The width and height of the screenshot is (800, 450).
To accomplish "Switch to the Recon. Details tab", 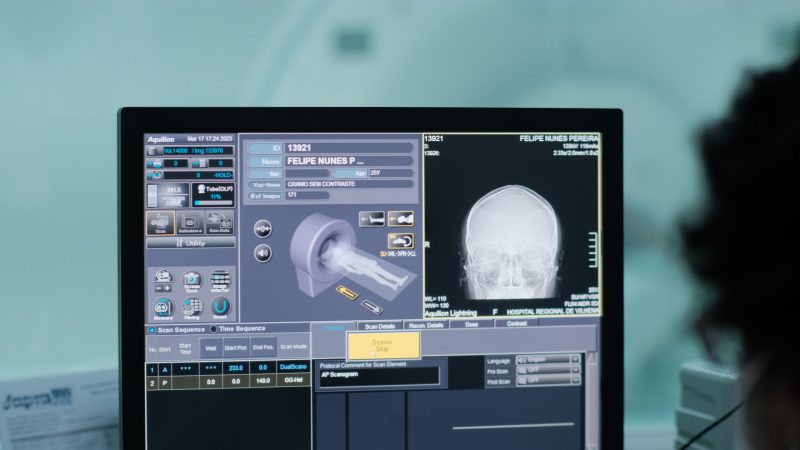I will click(x=426, y=325).
